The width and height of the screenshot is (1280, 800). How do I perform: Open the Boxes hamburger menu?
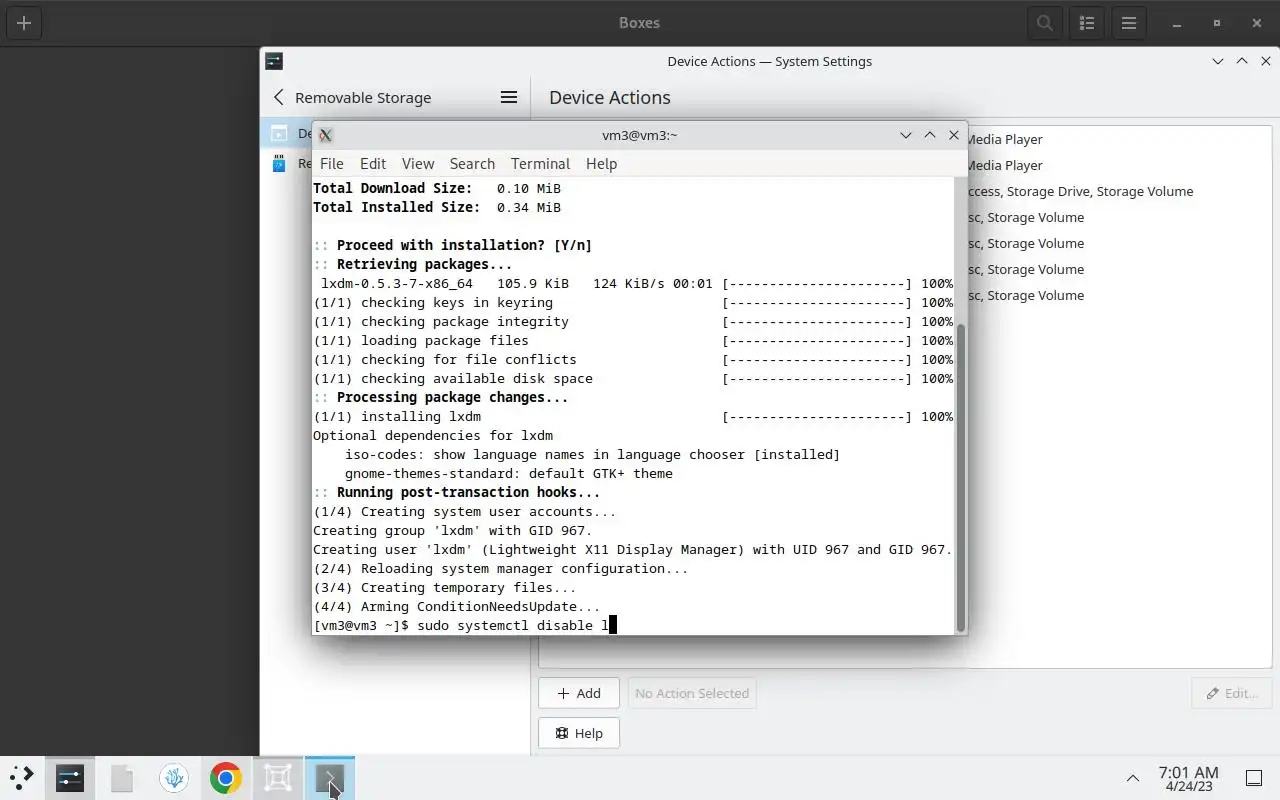tap(1129, 23)
